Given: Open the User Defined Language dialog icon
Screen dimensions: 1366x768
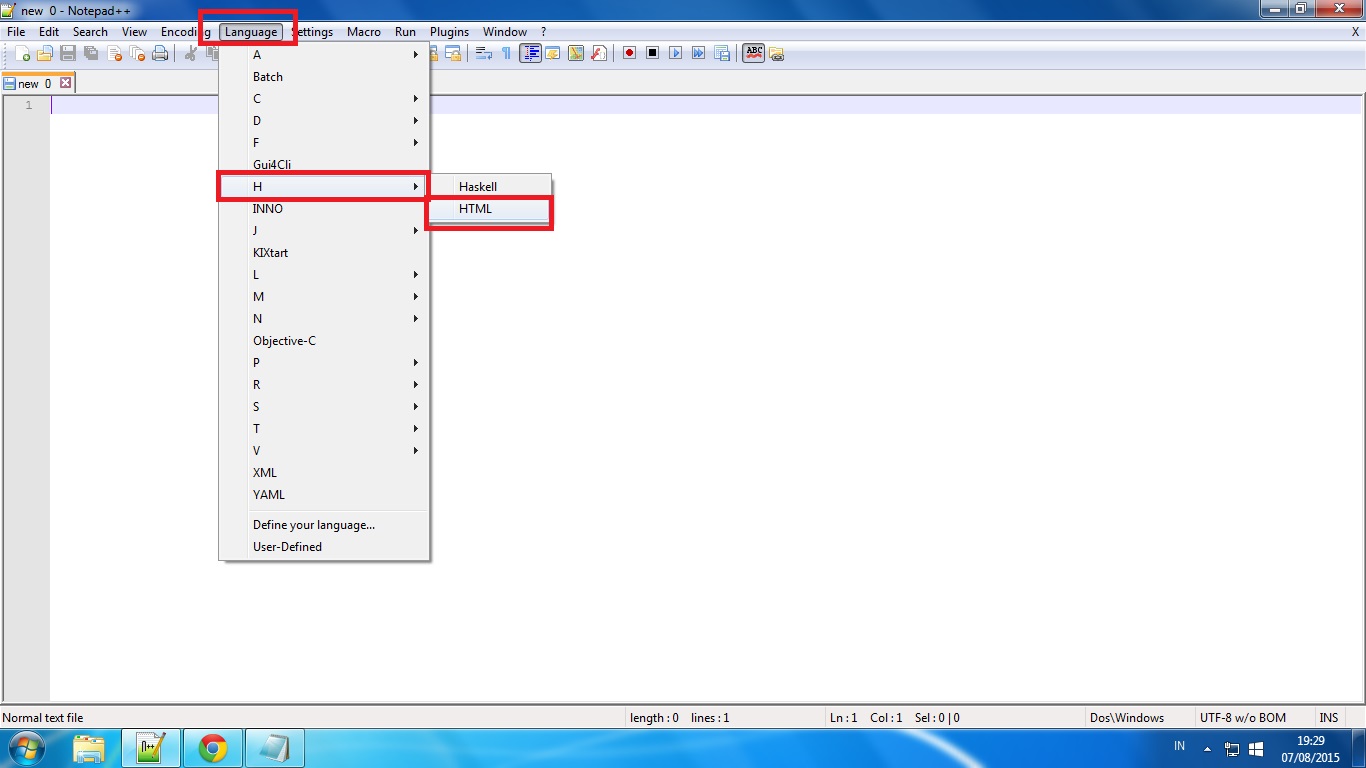Looking at the screenshot, I should [x=552, y=53].
